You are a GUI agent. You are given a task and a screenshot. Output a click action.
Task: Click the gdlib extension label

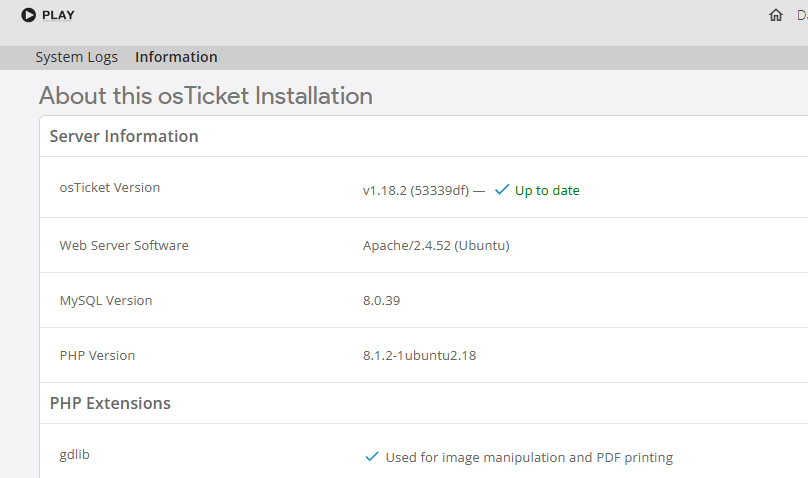[76, 454]
